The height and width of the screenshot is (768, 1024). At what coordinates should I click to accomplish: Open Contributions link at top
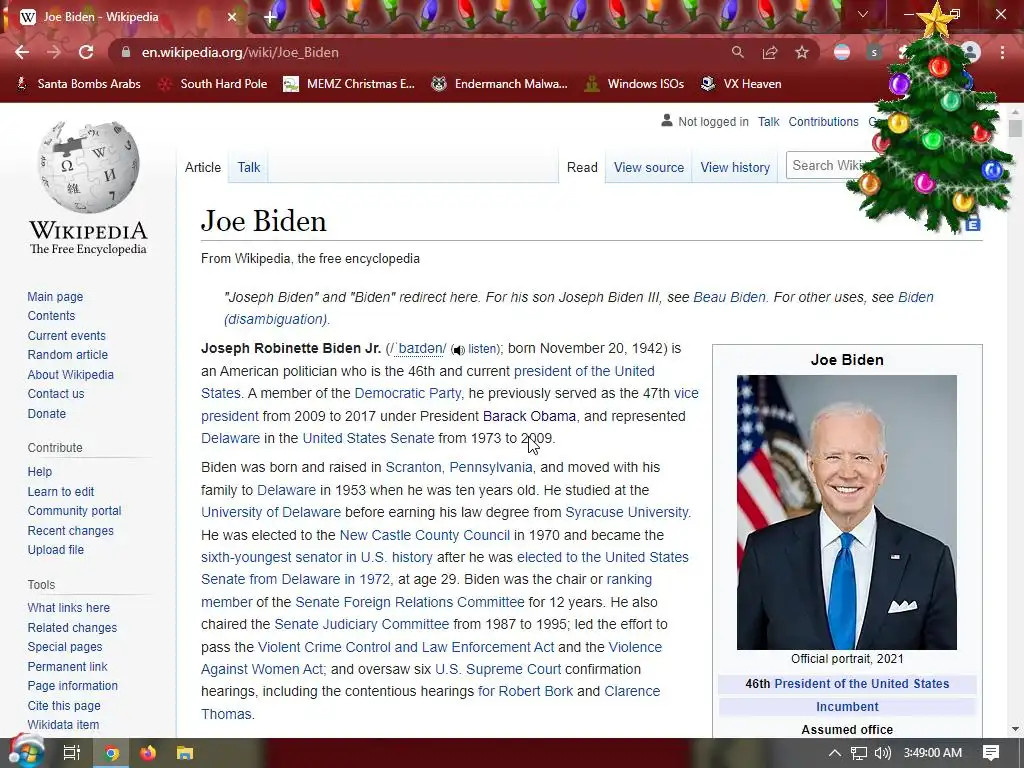pyautogui.click(x=823, y=121)
